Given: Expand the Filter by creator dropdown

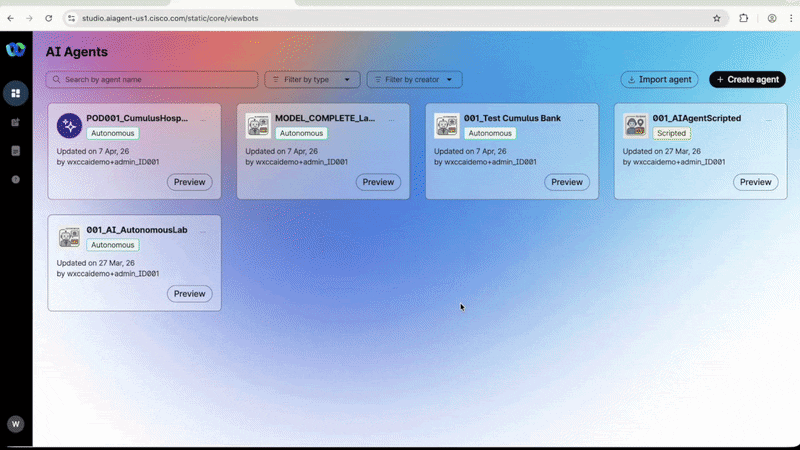Looking at the screenshot, I should [x=414, y=80].
